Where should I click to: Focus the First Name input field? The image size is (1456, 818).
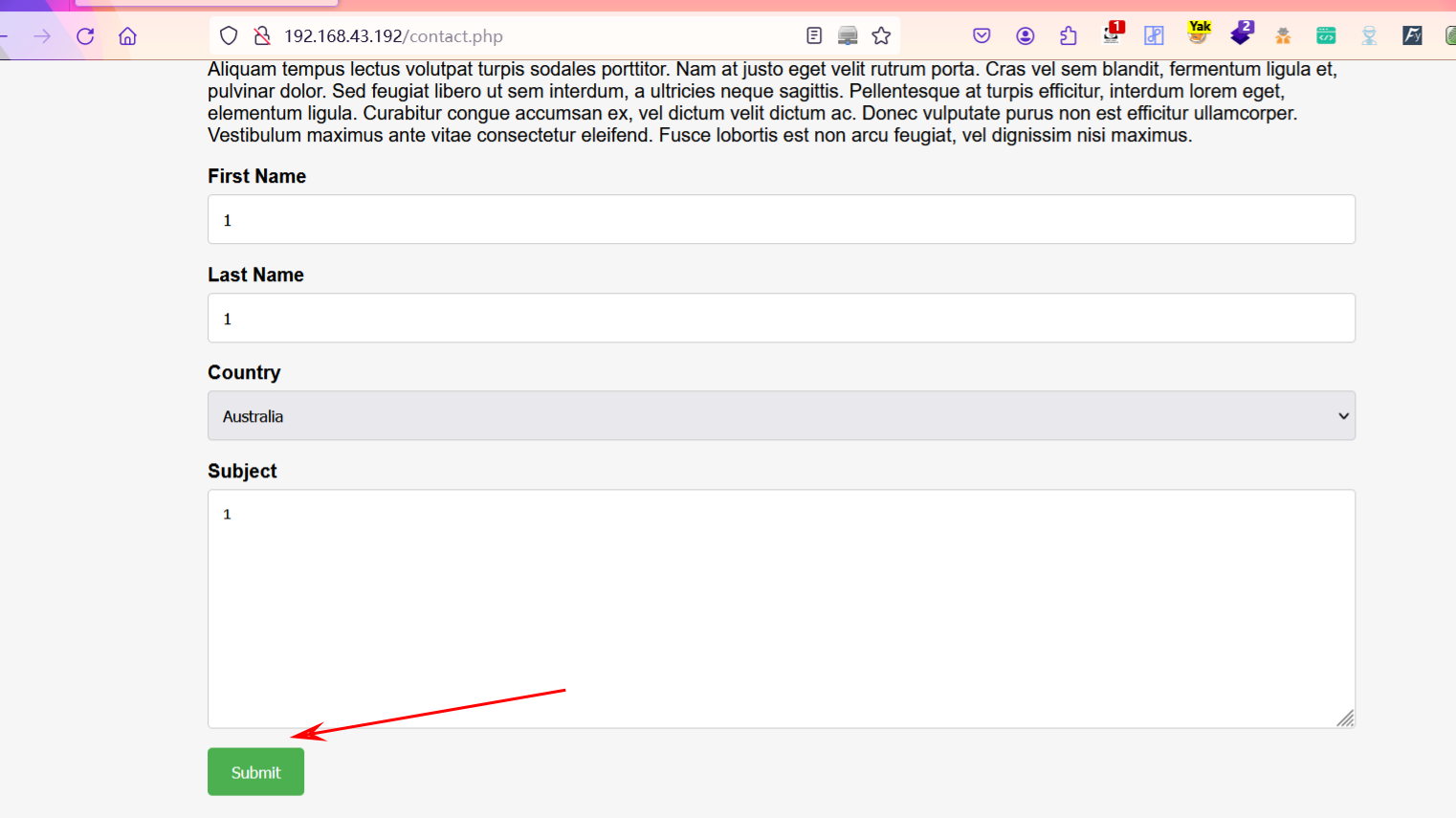(782, 219)
